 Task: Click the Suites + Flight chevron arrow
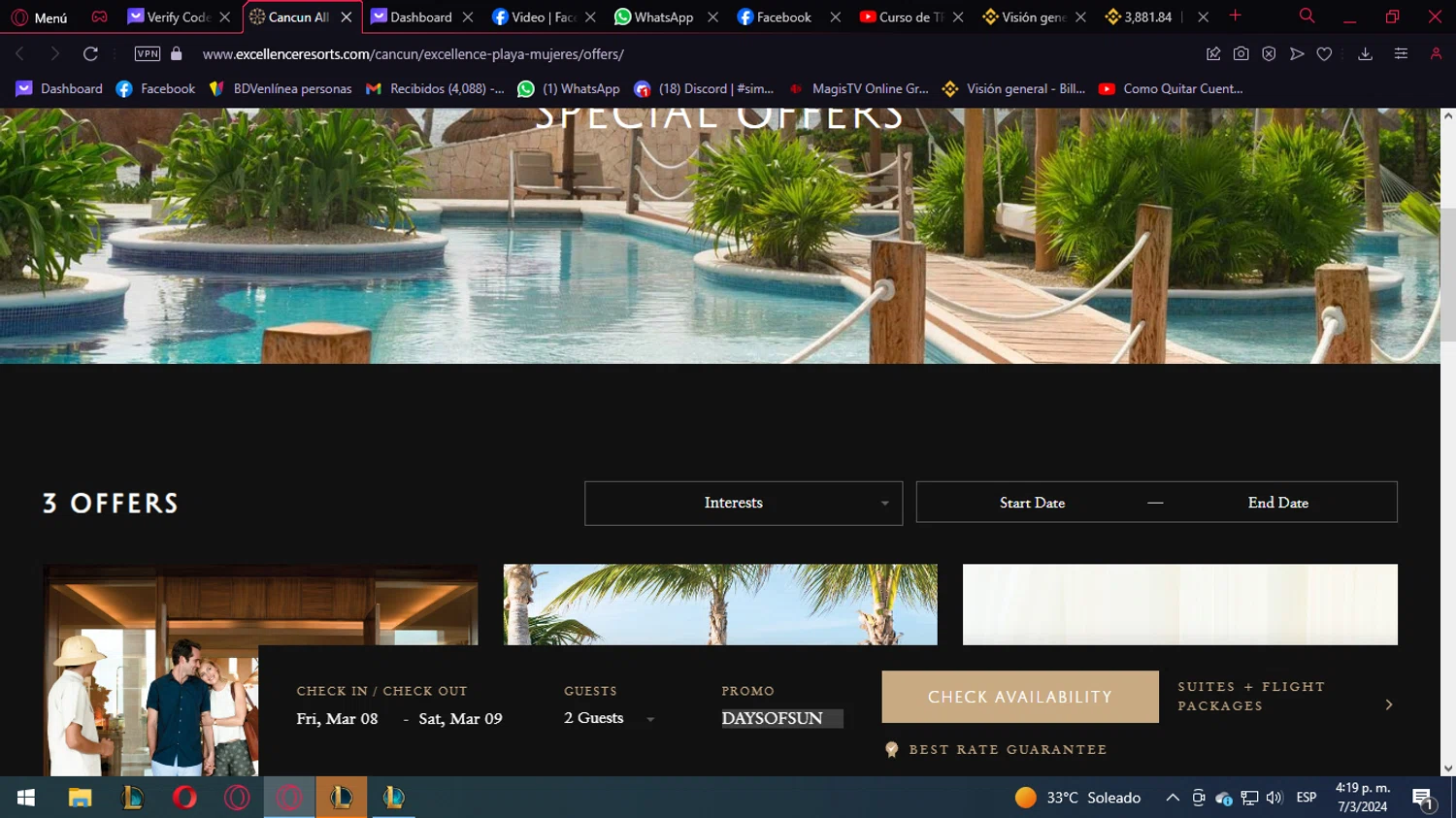tap(1389, 705)
